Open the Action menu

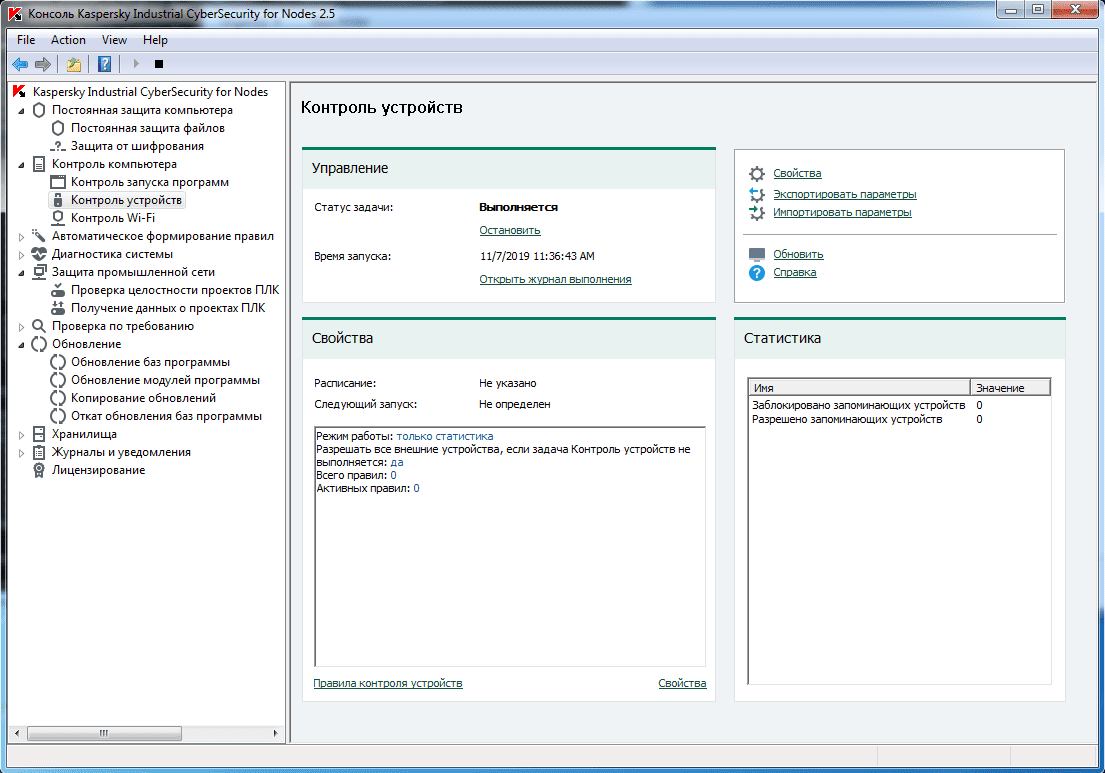[x=68, y=40]
